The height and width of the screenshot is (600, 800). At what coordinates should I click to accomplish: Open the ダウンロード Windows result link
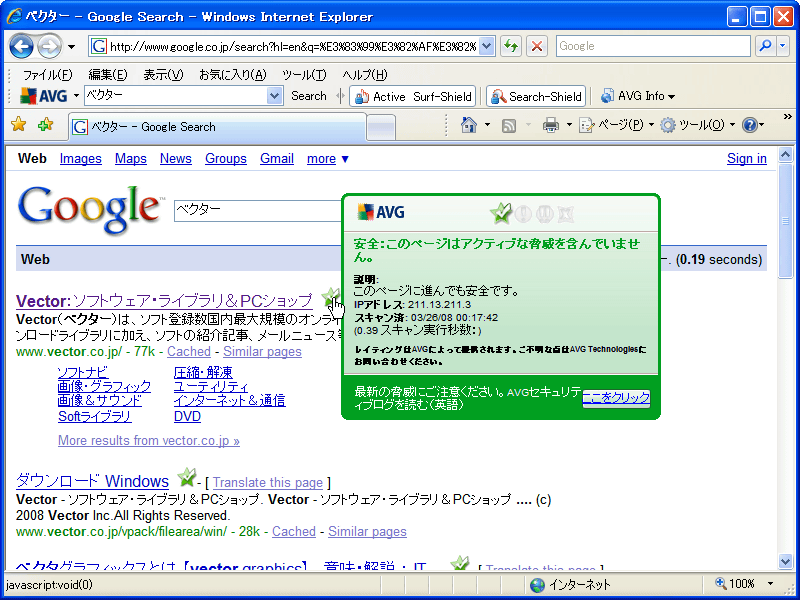tap(92, 481)
